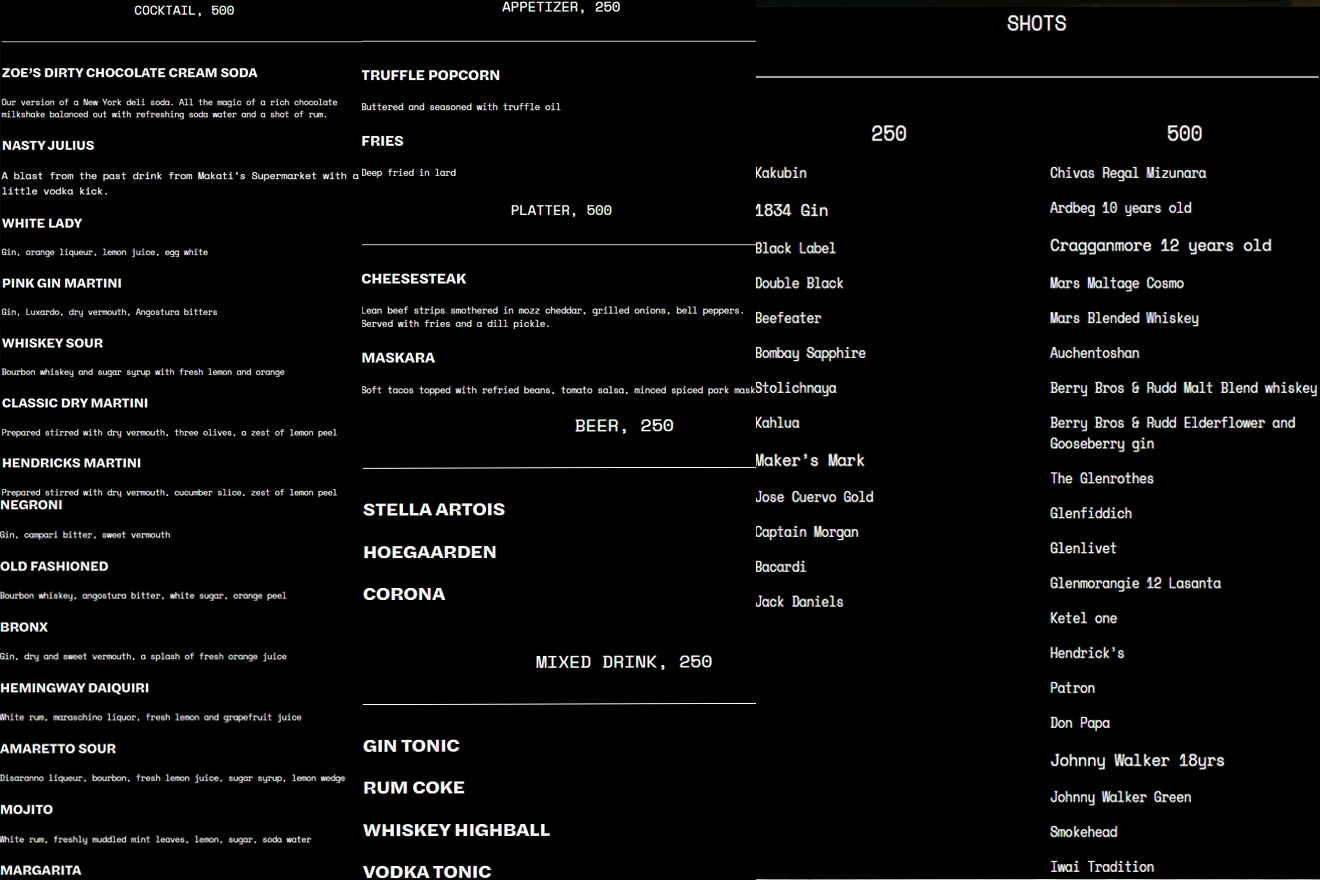Select TRUFFLE POPCORN appetizer
This screenshot has height=880, width=1320.
(x=431, y=76)
